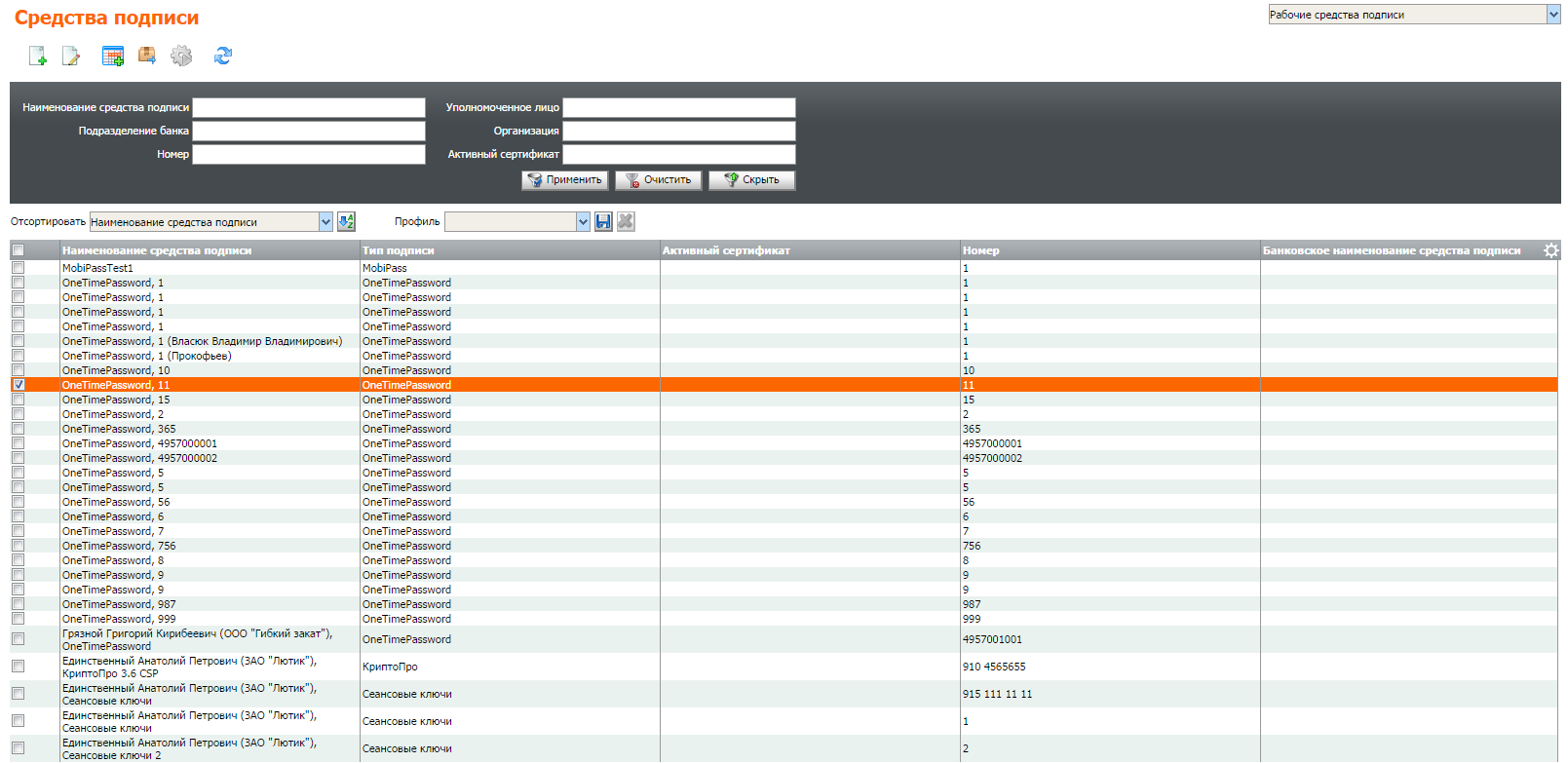This screenshot has width=1568, height=763.
Task: Save profile with floppy disk icon
Action: click(603, 222)
